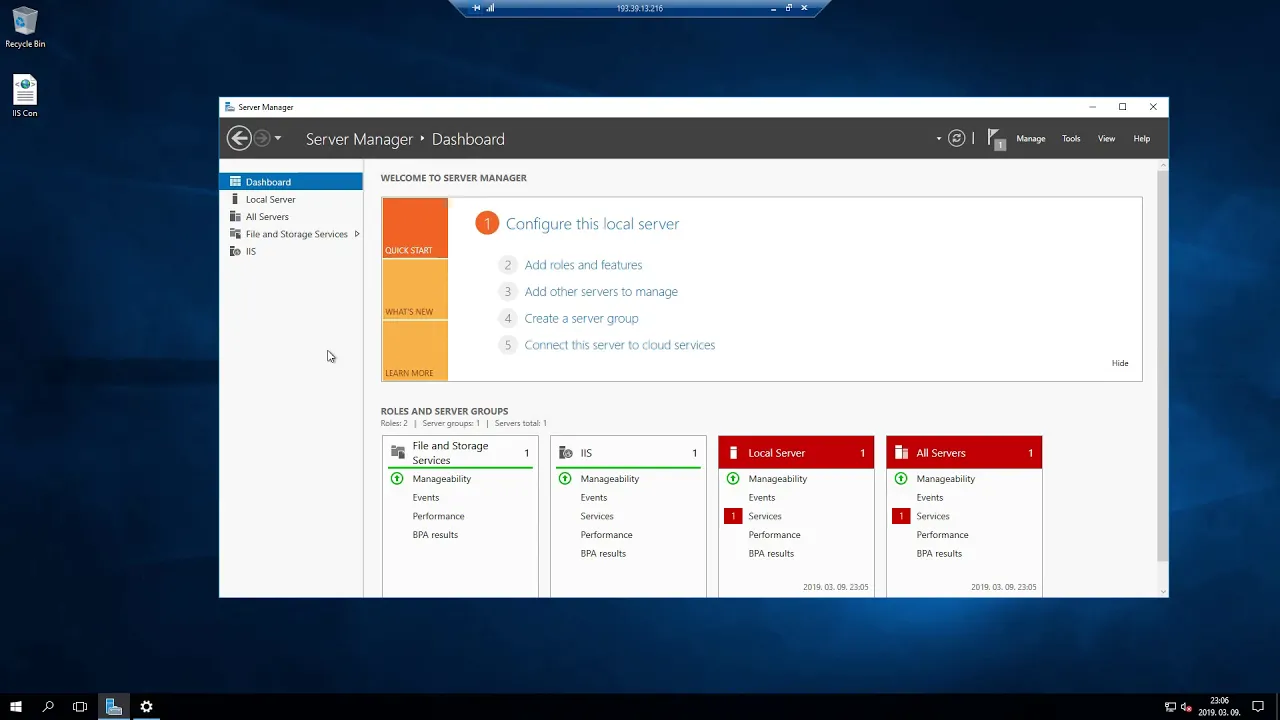
Task: Click the What's New tile
Action: tap(415, 289)
